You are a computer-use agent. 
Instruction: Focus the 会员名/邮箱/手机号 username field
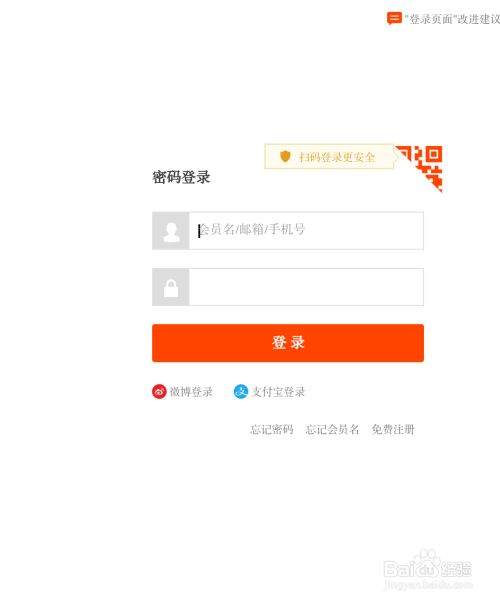click(x=306, y=231)
